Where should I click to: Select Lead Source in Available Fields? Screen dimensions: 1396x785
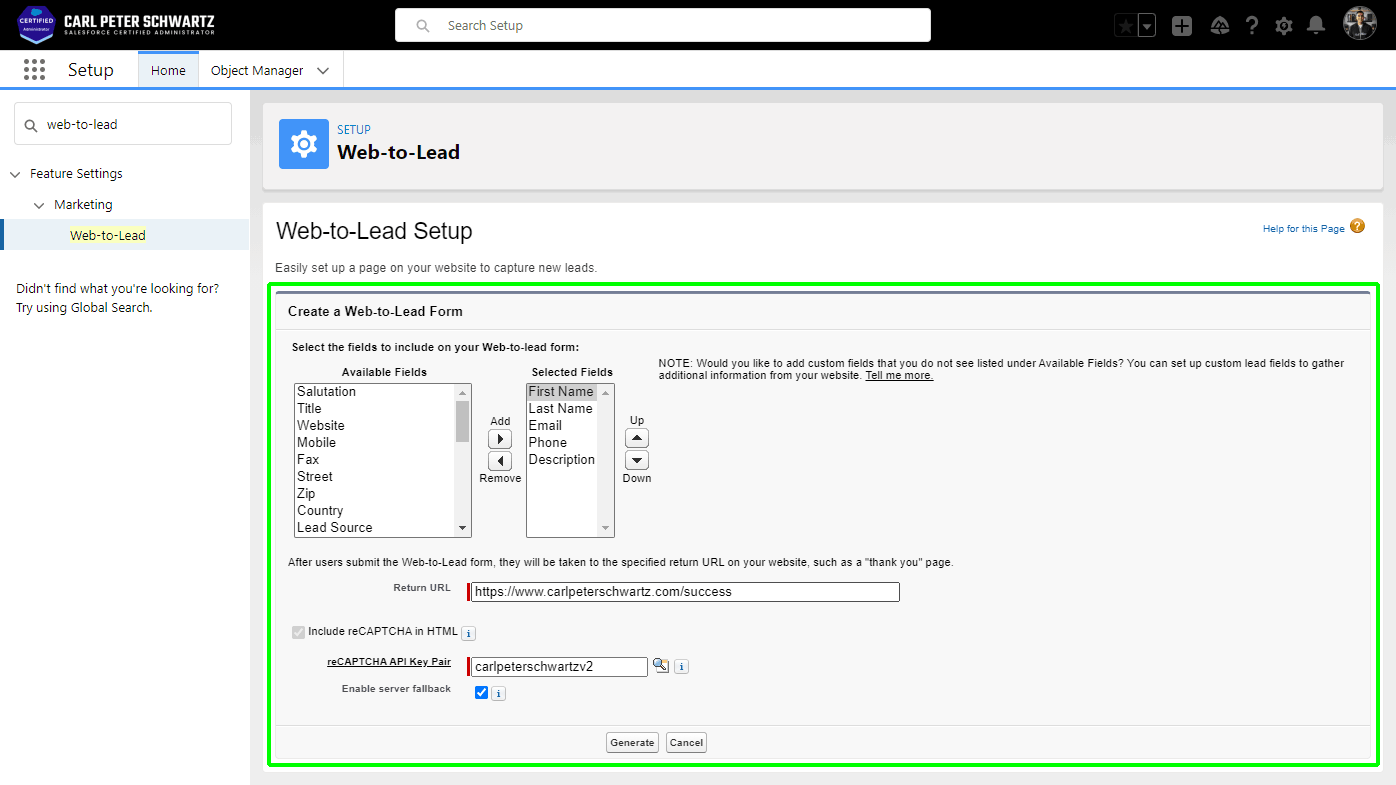(x=375, y=528)
